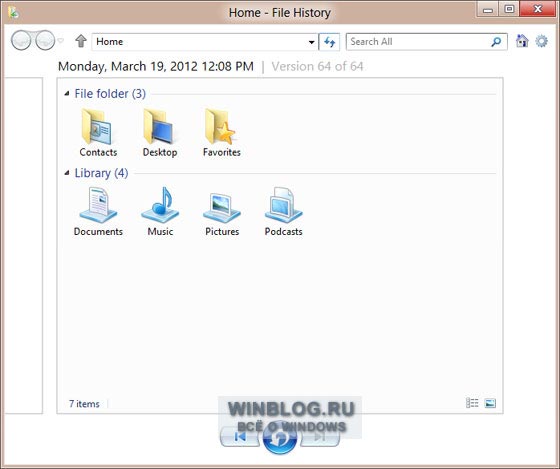
Task: Click the Back navigation button
Action: 21,40
